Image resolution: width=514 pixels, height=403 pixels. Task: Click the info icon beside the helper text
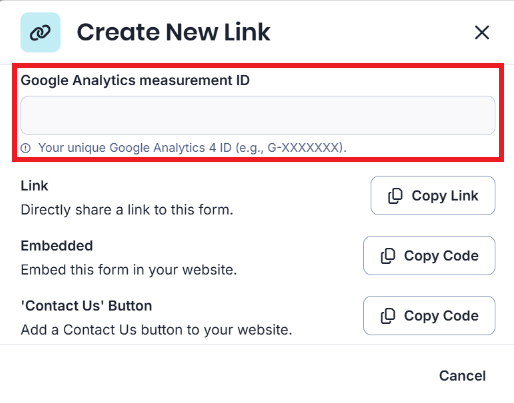pyautogui.click(x=26, y=148)
